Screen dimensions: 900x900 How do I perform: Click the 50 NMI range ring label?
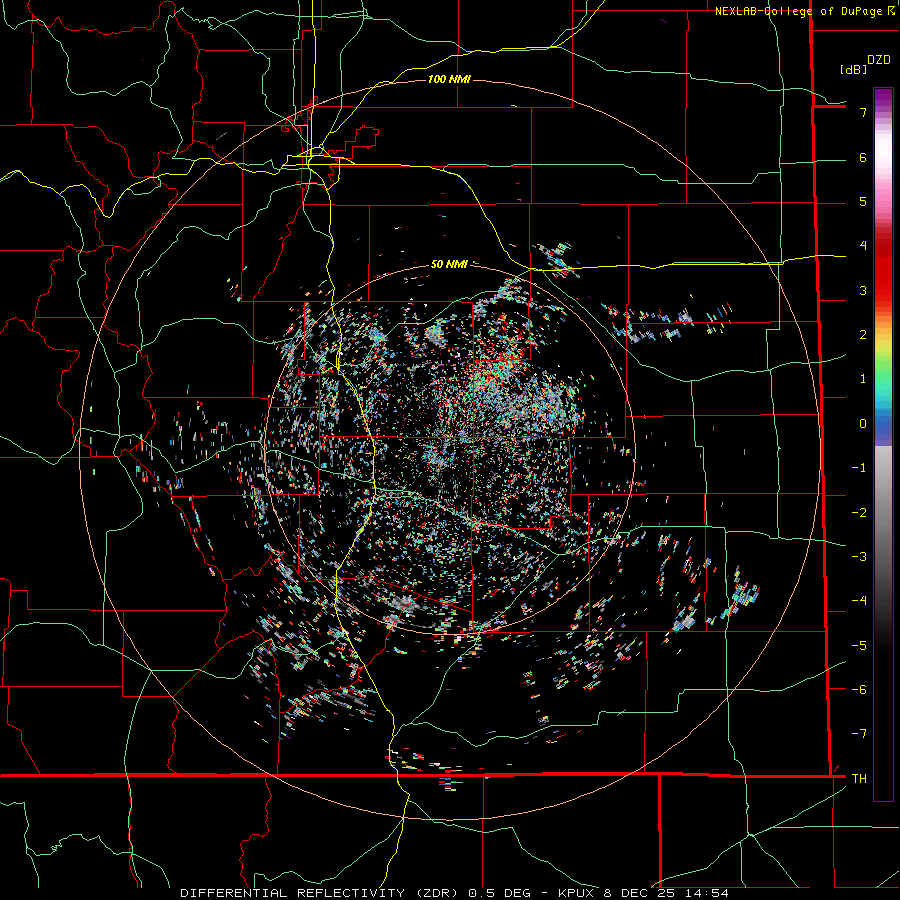(x=449, y=264)
